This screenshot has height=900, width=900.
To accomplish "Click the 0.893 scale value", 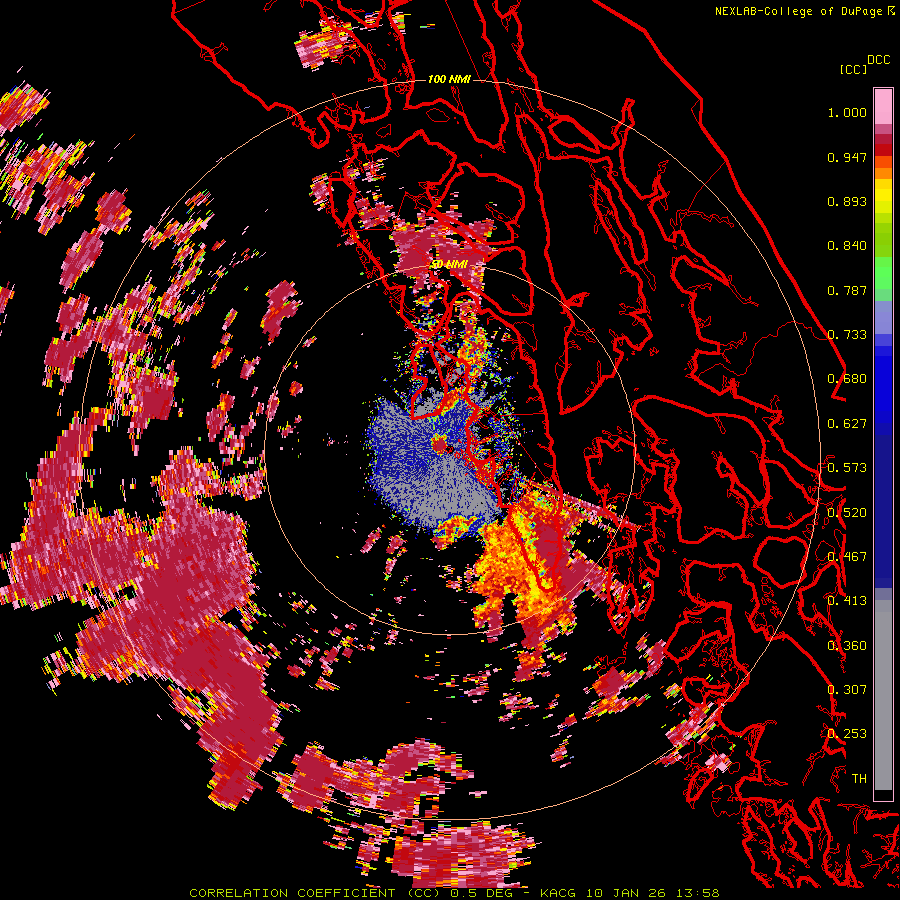I will [847, 201].
